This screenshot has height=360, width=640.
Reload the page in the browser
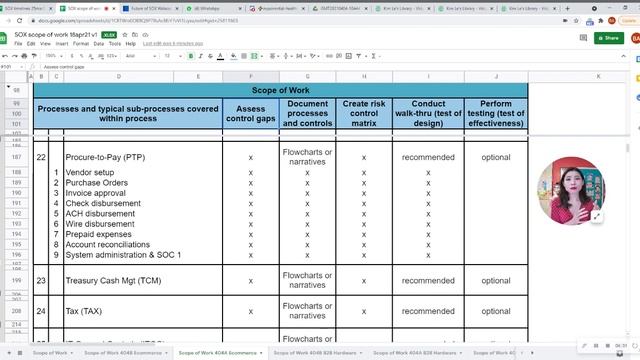pos(19,20)
